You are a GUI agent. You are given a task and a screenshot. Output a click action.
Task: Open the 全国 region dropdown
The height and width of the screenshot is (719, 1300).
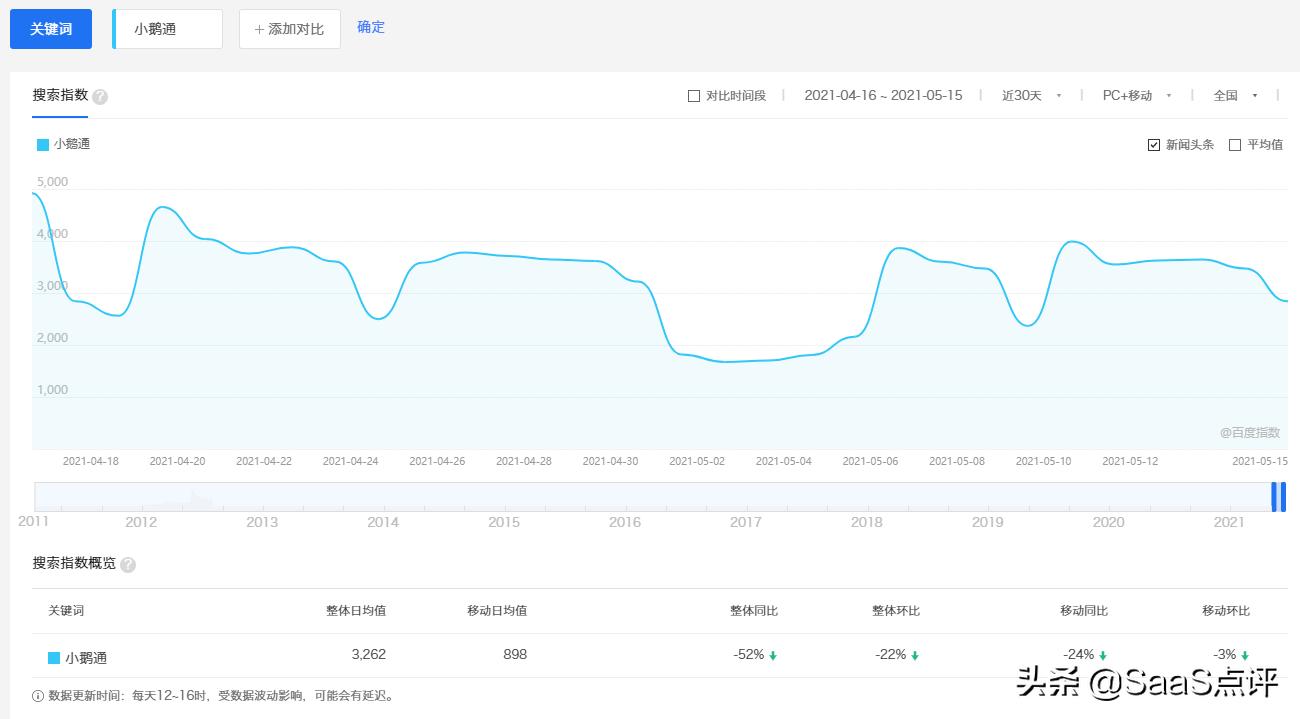(x=1235, y=95)
